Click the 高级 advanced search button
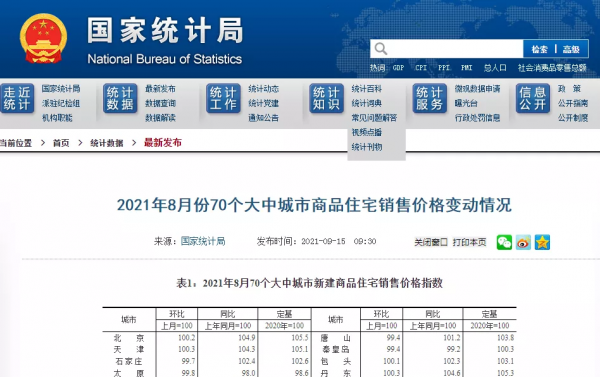Screen dimensions: 600x377 571,49
